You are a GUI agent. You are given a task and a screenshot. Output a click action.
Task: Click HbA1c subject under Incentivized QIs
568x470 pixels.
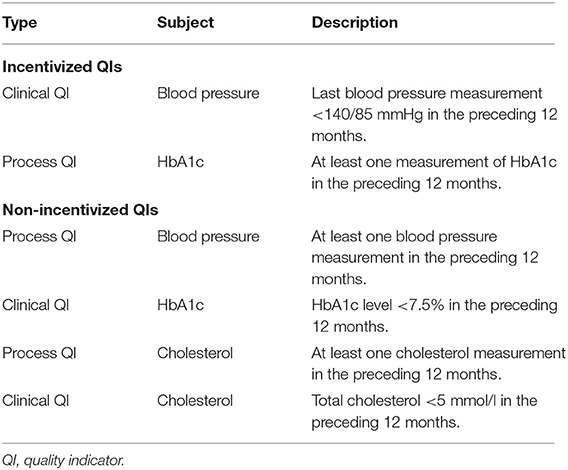point(180,162)
